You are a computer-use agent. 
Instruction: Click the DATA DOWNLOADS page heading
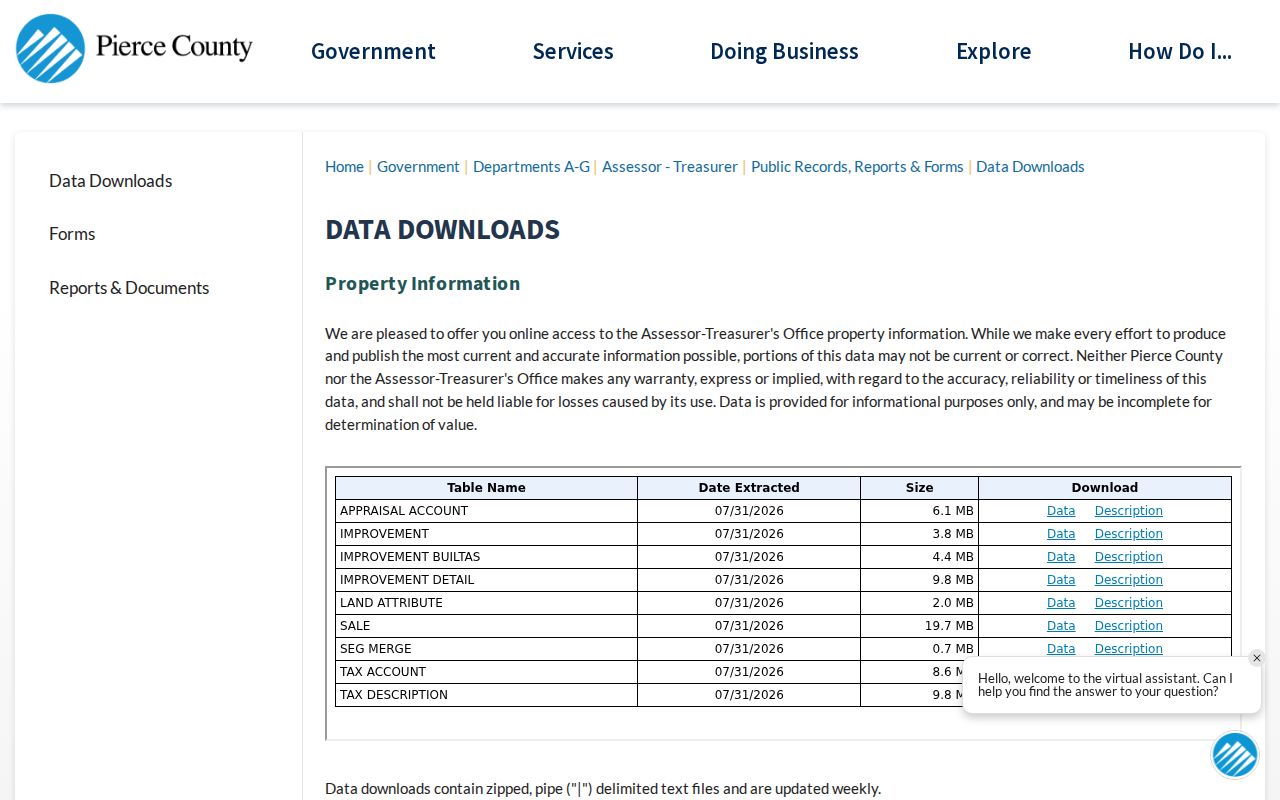click(x=442, y=230)
